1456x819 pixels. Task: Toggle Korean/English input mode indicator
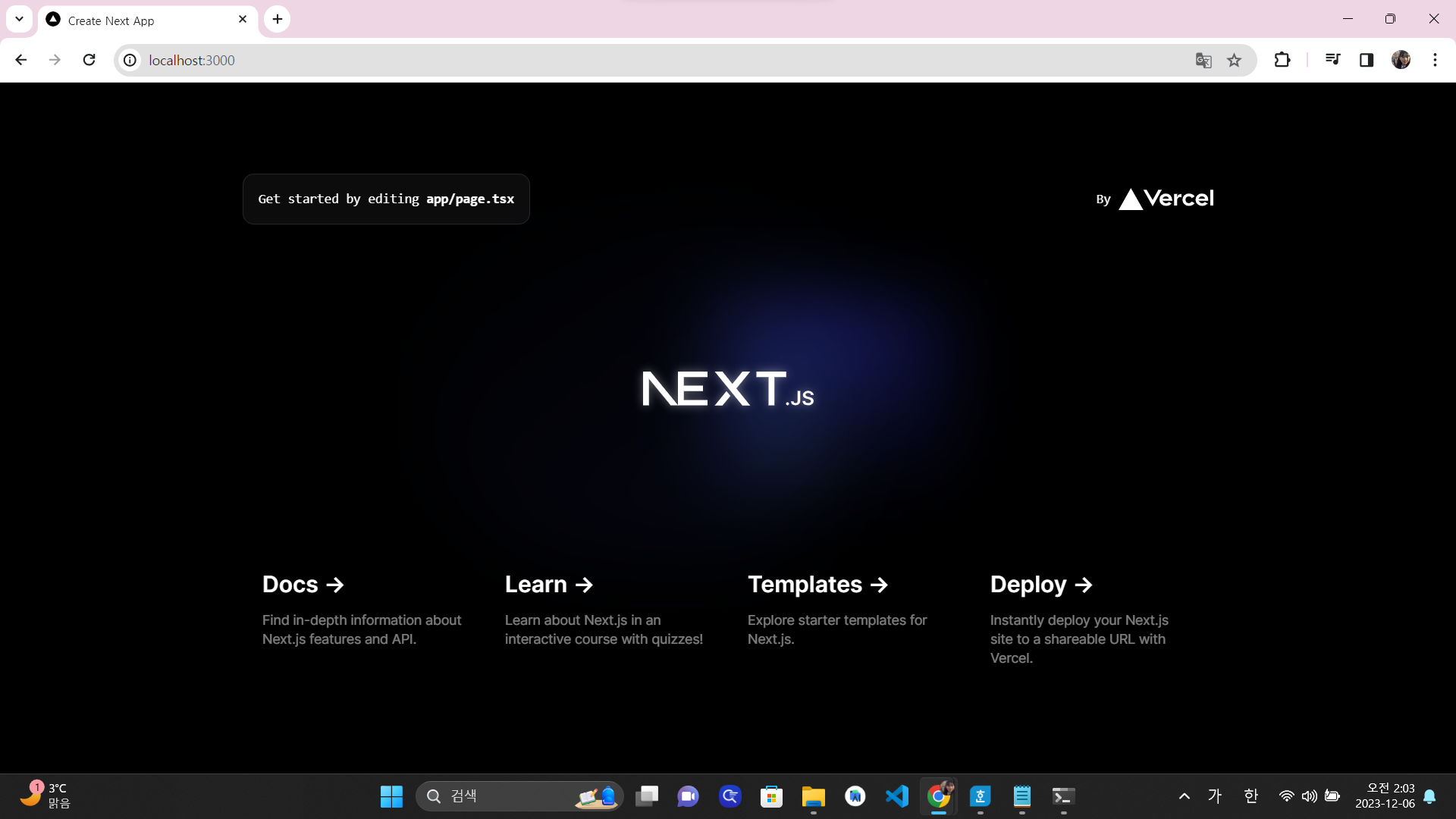[x=1251, y=796]
